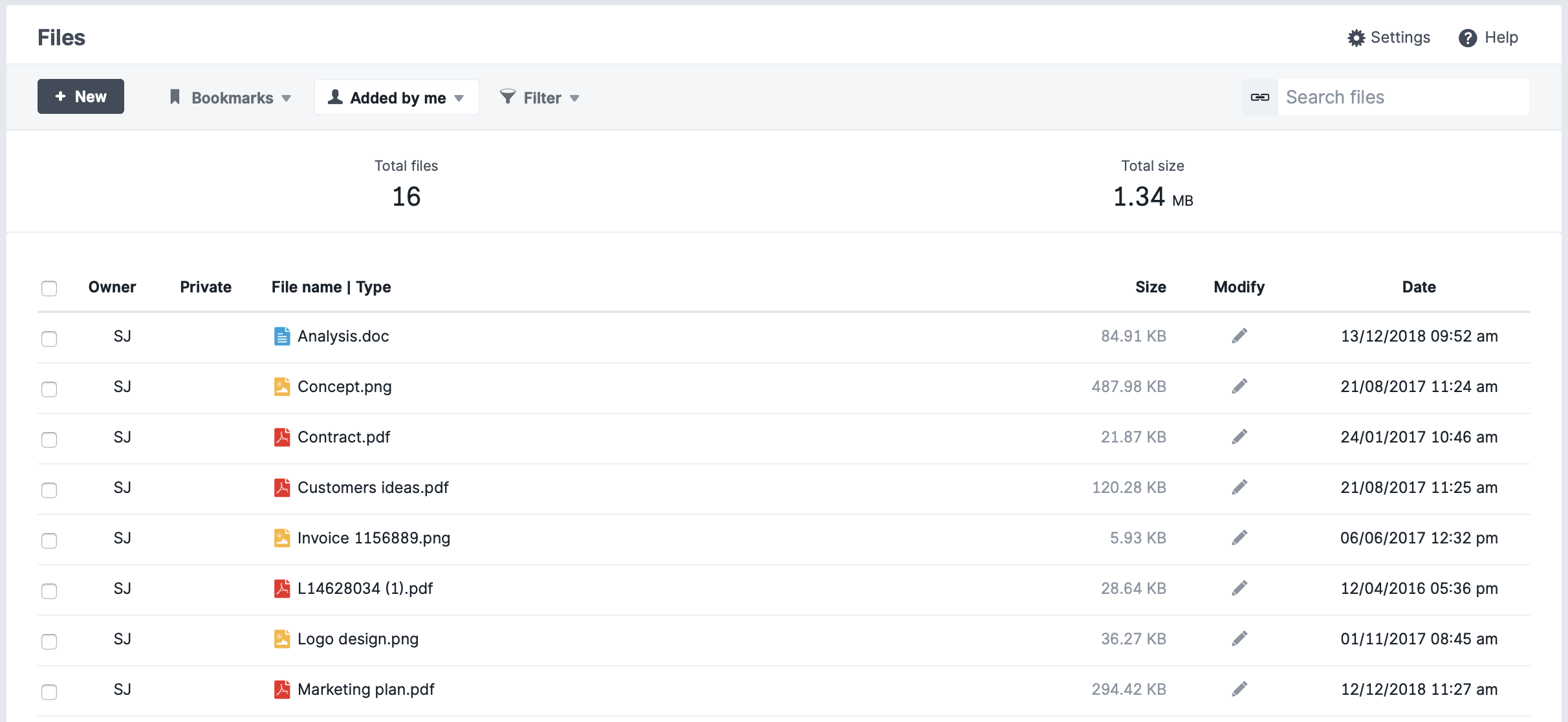Check the box for Contract.pdf
The height and width of the screenshot is (722, 1568).
(x=49, y=439)
